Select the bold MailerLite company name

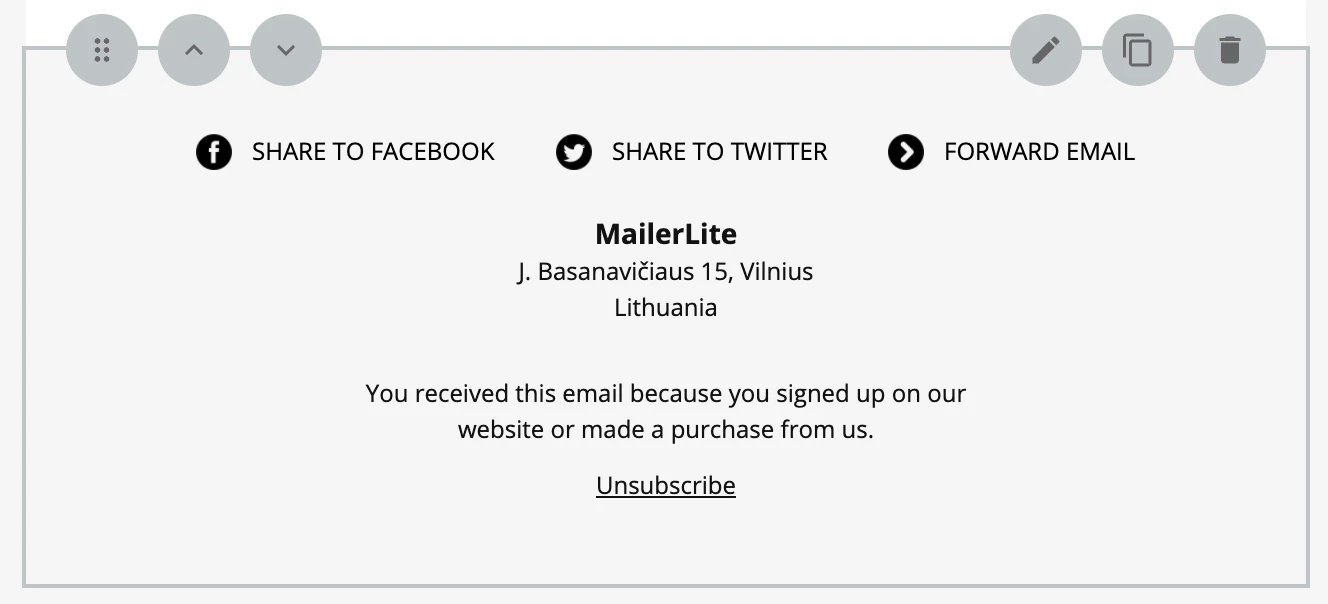click(x=666, y=234)
